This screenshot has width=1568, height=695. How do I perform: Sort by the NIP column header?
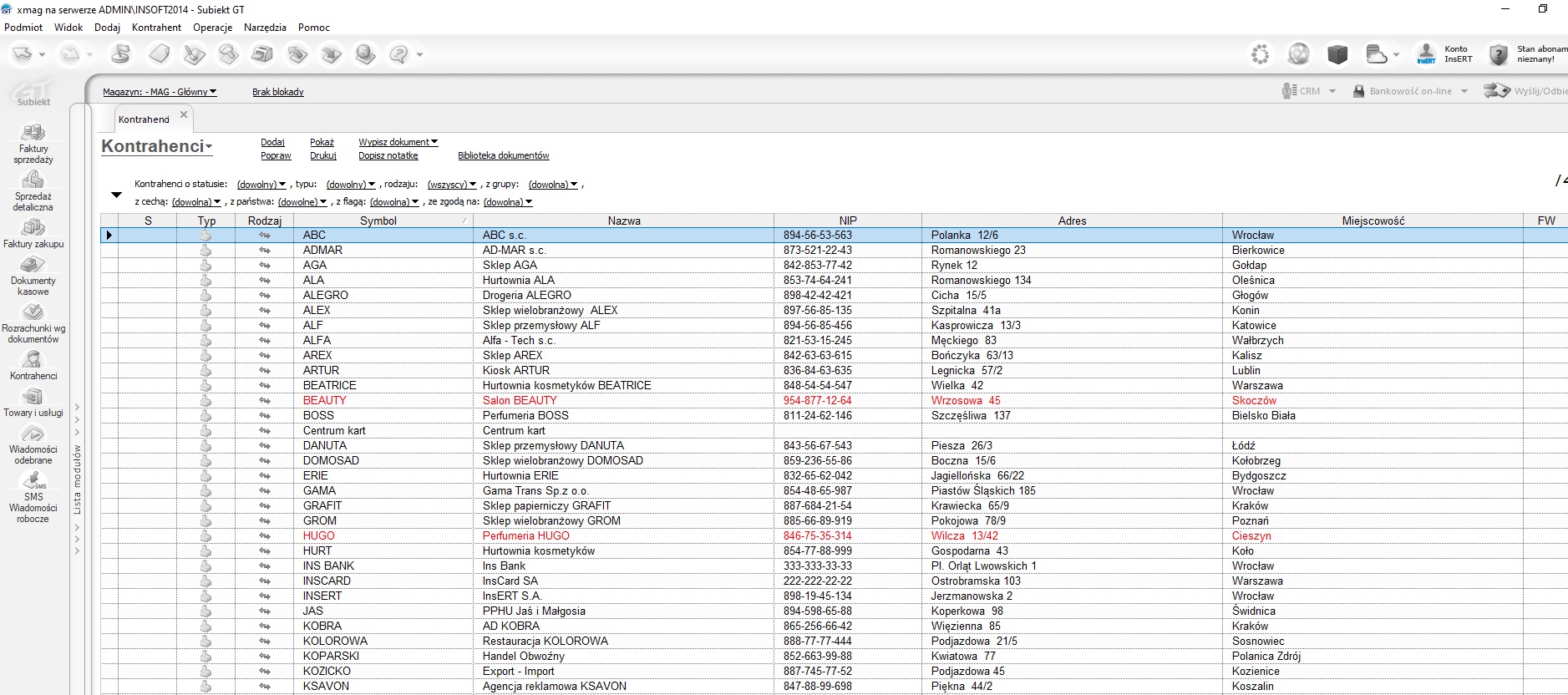click(x=848, y=221)
